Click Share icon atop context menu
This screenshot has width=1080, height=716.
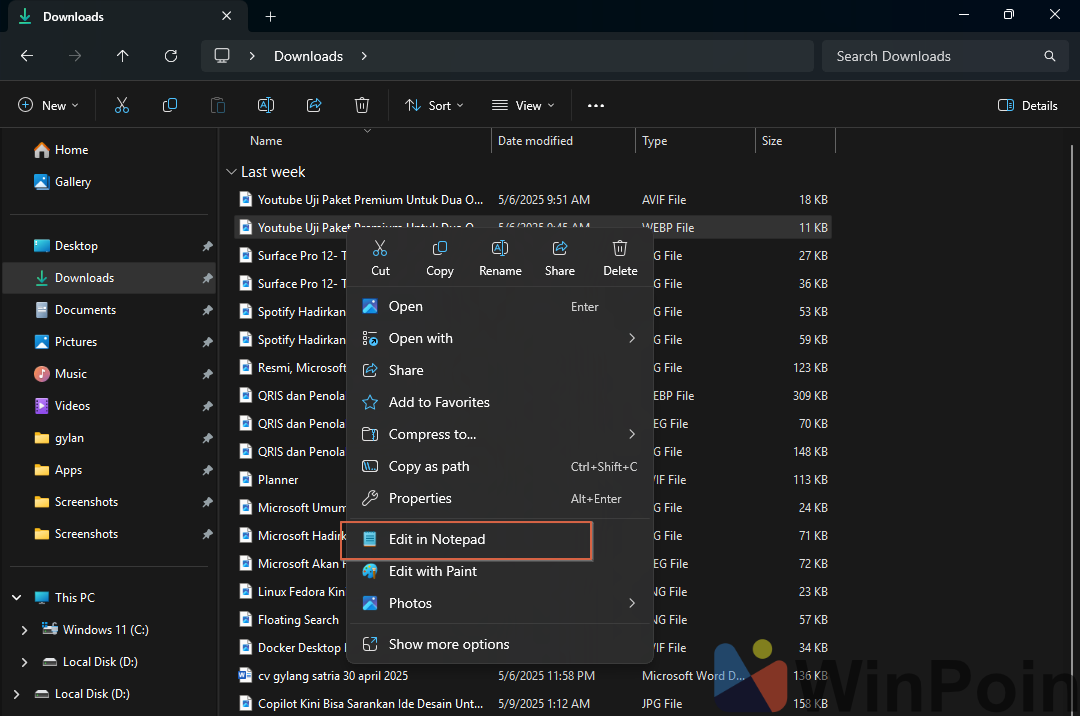[560, 249]
